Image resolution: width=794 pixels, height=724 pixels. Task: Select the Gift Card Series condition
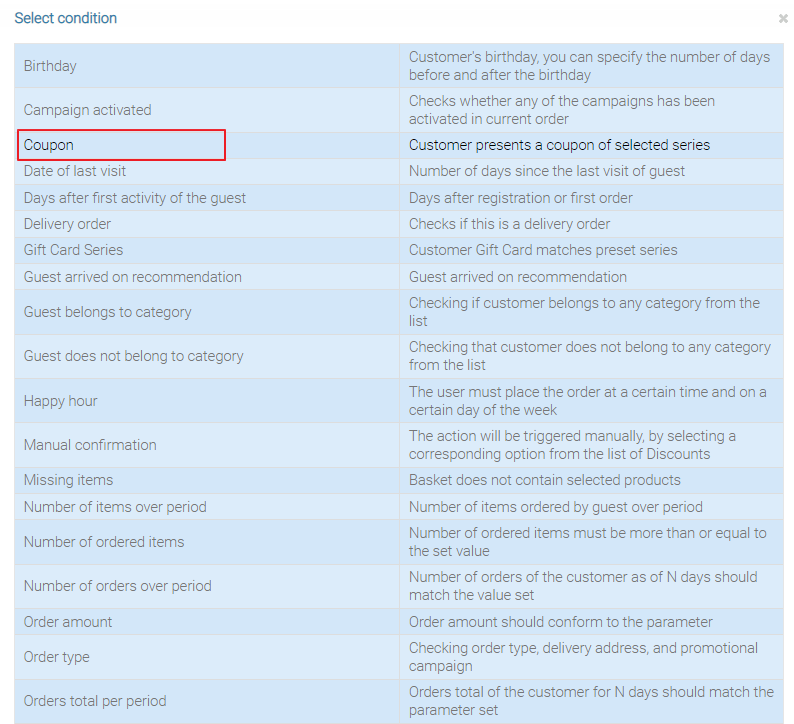(73, 250)
